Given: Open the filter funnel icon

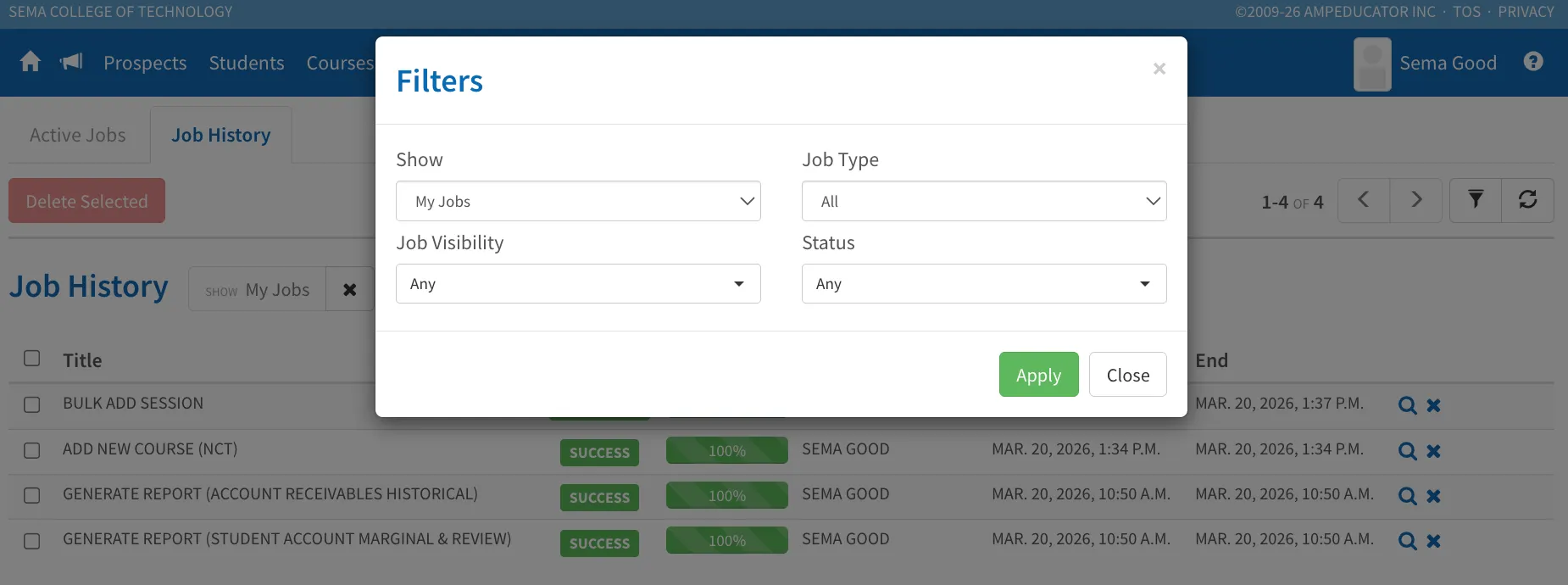Looking at the screenshot, I should point(1476,200).
